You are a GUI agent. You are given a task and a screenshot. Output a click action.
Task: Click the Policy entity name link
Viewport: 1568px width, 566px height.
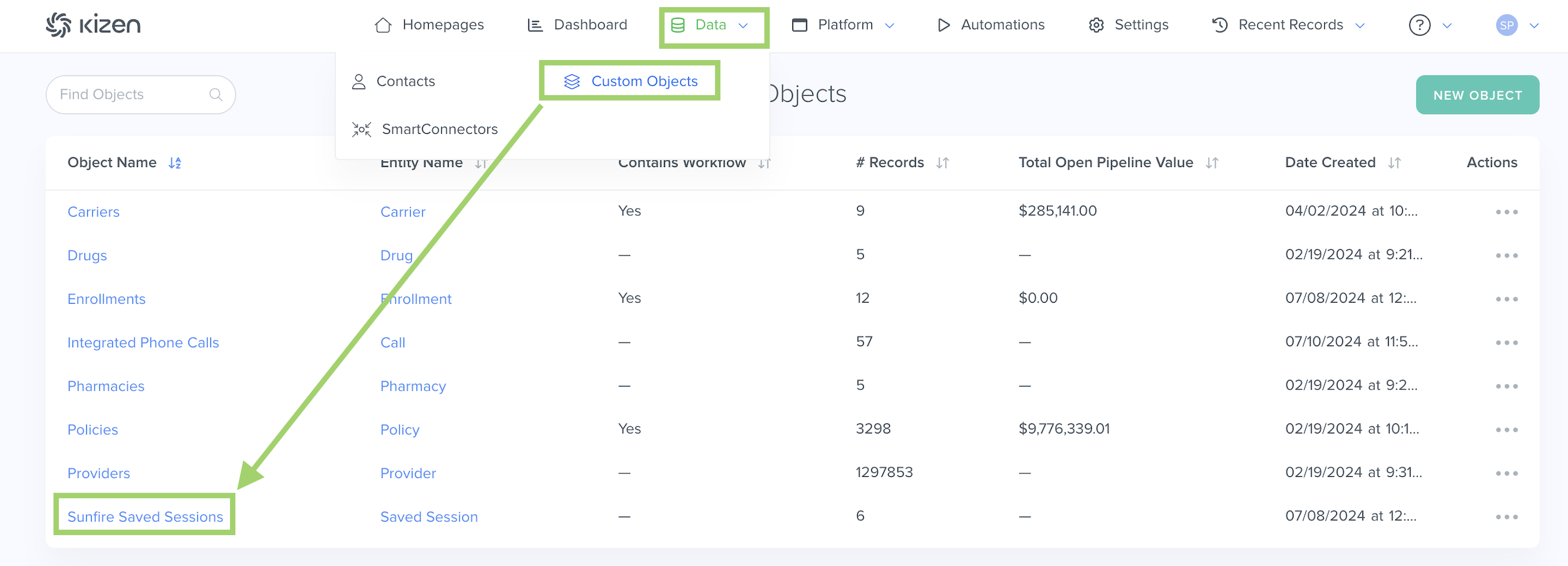click(x=400, y=430)
